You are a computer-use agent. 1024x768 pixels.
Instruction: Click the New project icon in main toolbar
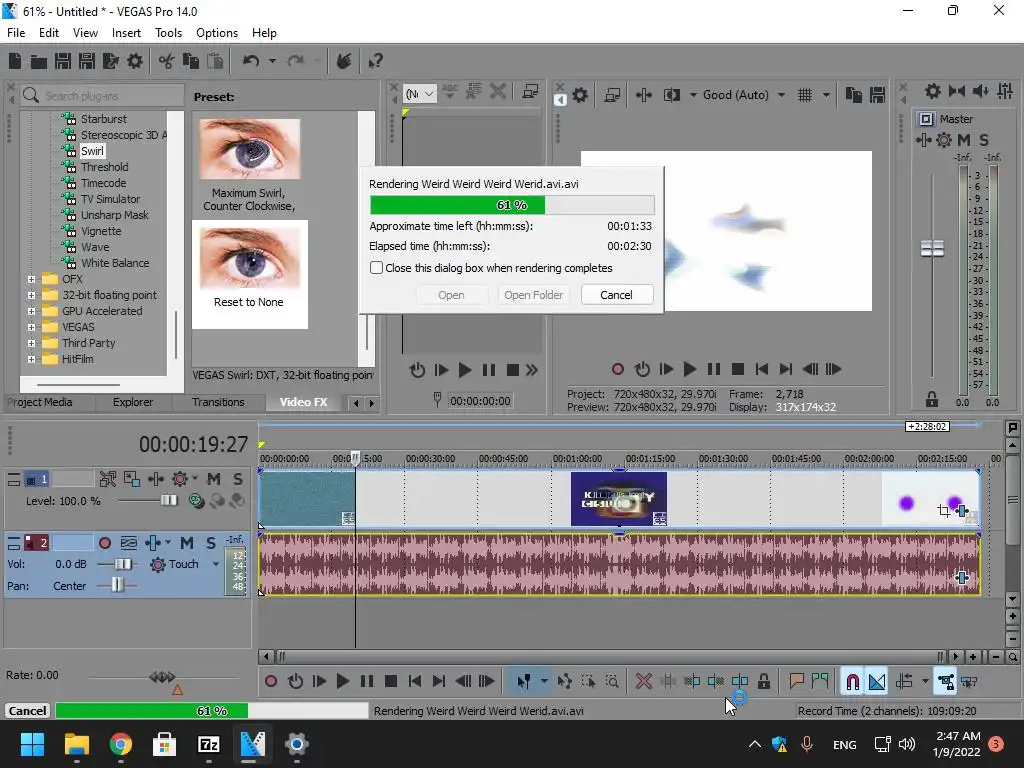click(x=15, y=61)
